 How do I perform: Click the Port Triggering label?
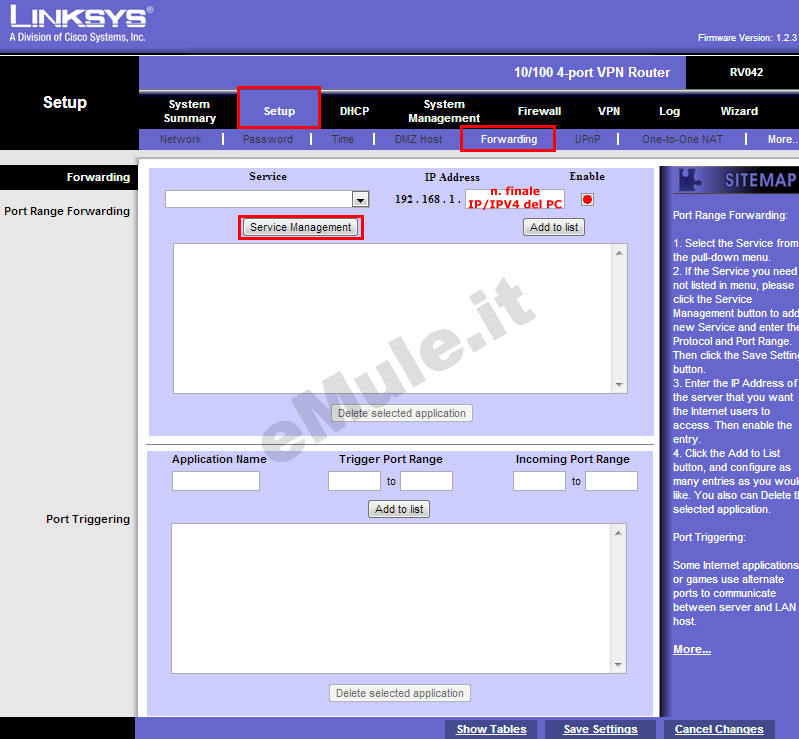pos(88,519)
